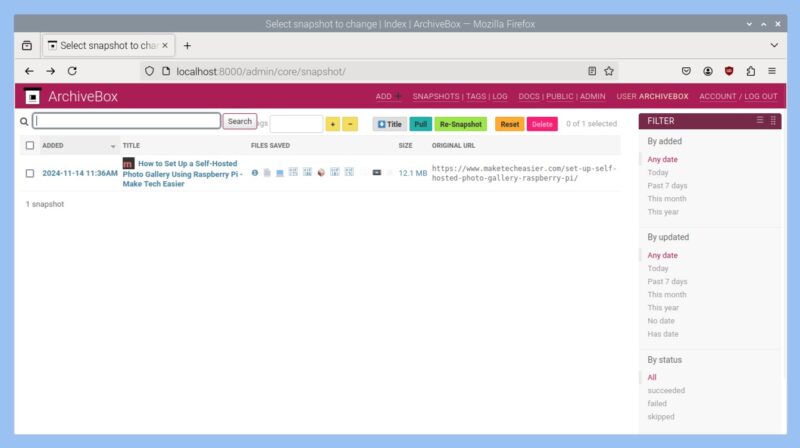Open ADMIN in the top nav

tap(592, 96)
